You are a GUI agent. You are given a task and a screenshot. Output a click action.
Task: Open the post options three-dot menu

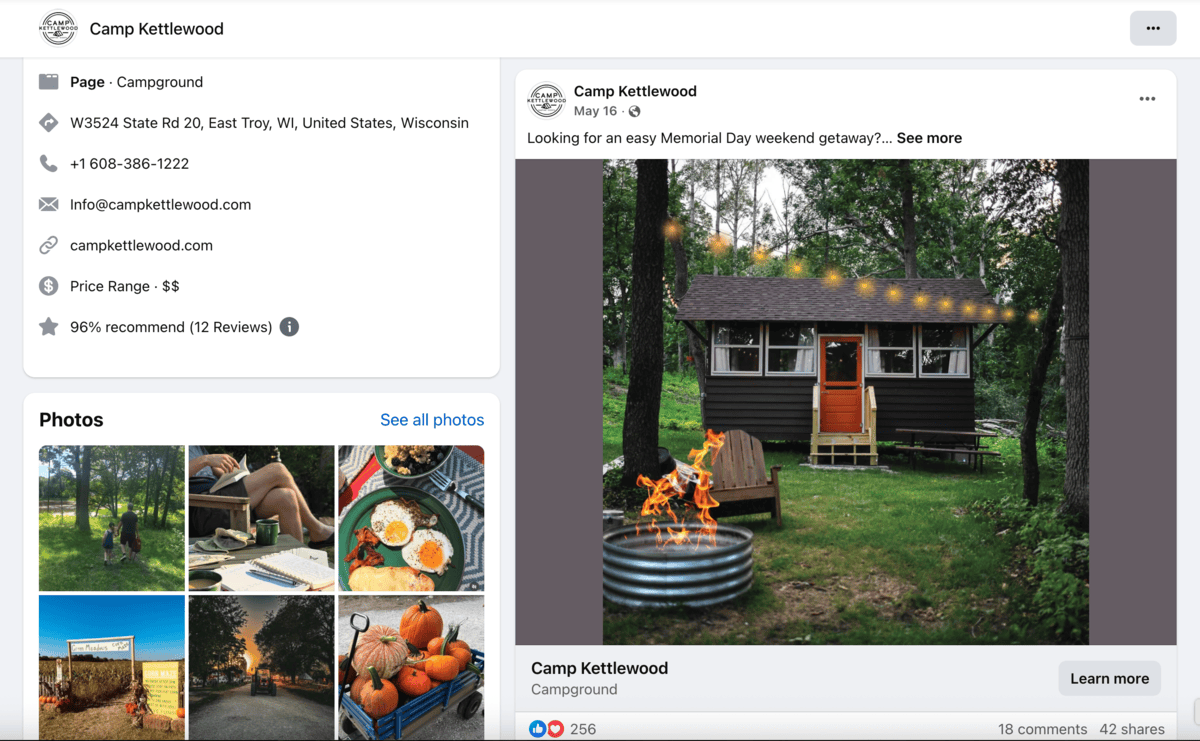1147,98
